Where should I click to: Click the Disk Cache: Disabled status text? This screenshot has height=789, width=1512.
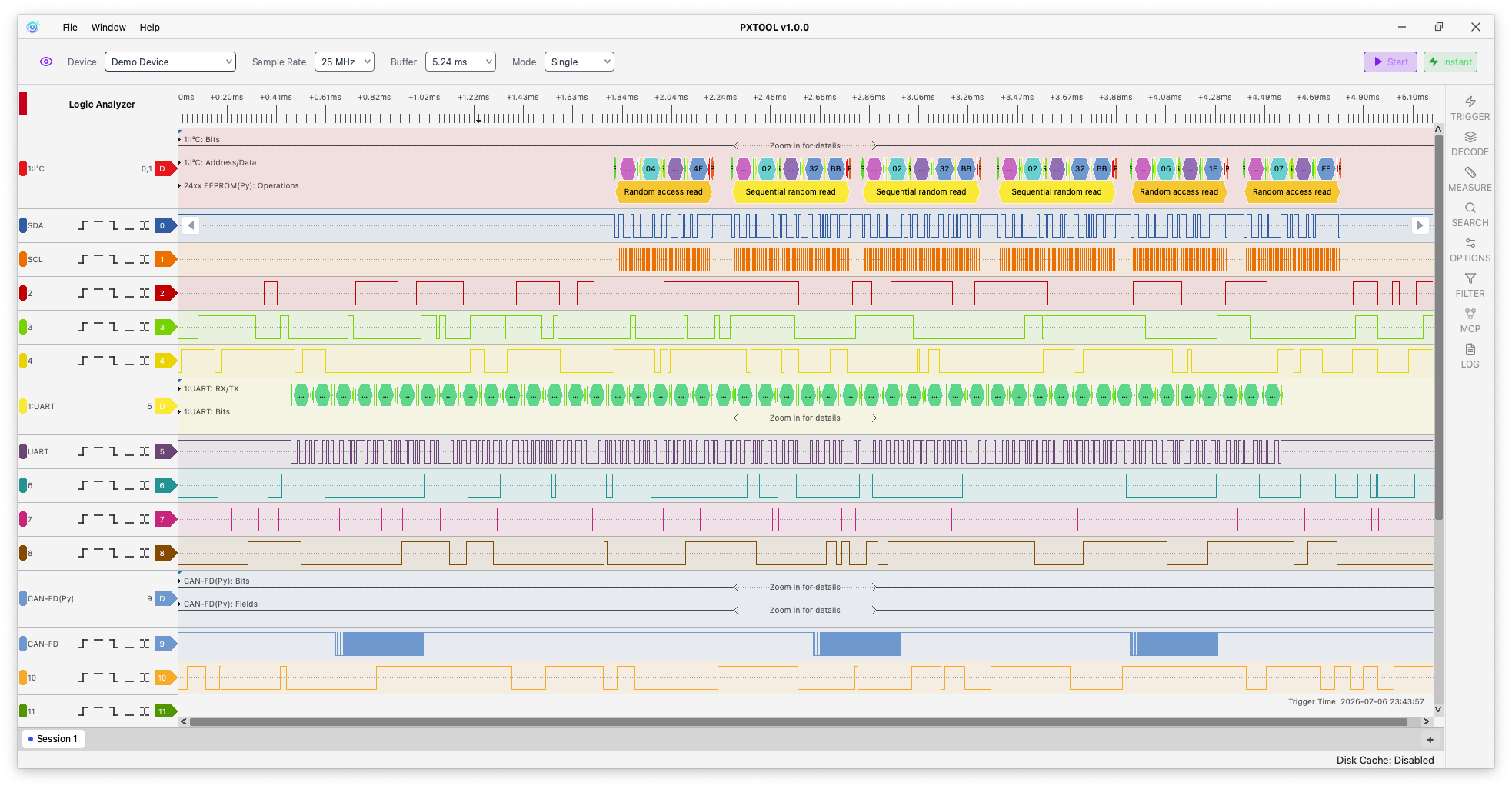point(1384,760)
